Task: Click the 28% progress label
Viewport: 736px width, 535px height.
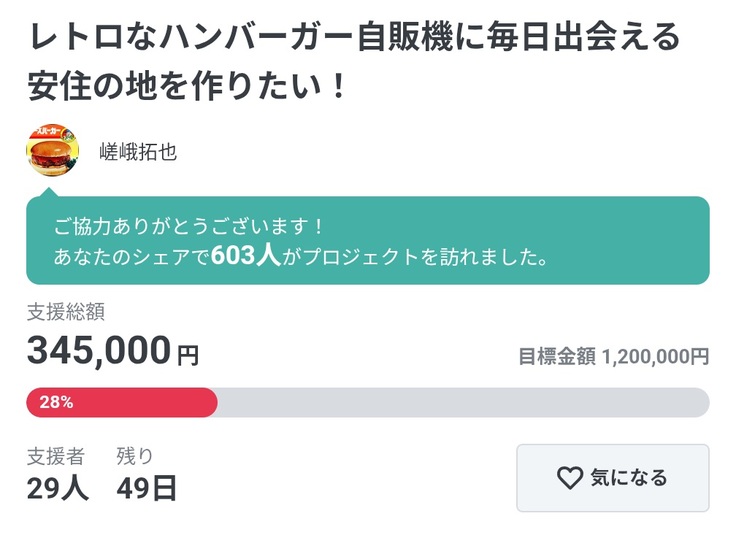Action: [56, 403]
